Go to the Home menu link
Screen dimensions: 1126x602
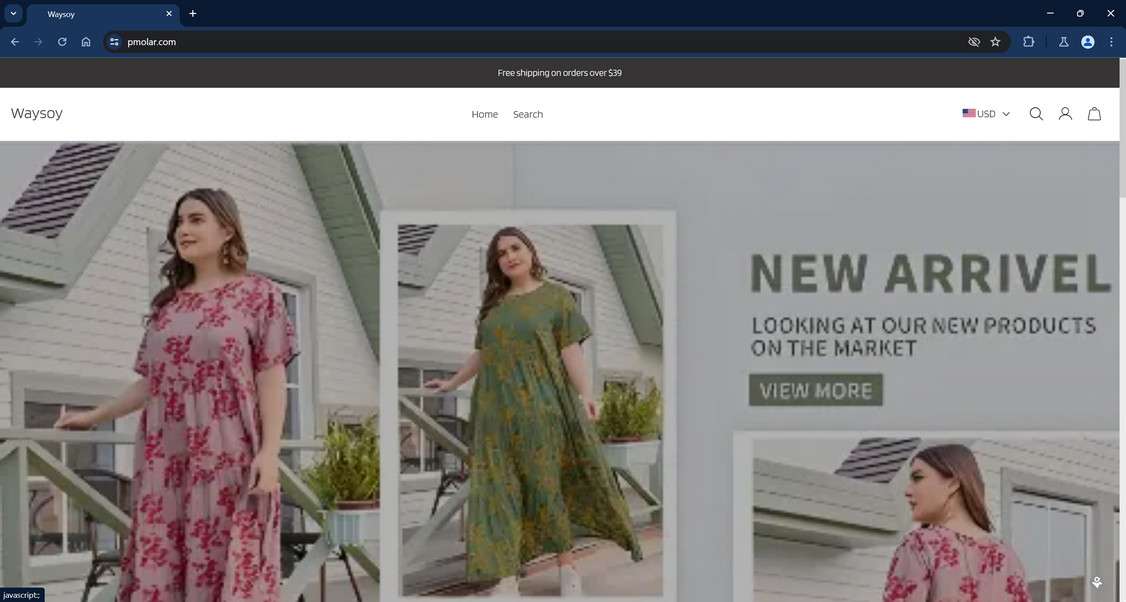(x=485, y=114)
